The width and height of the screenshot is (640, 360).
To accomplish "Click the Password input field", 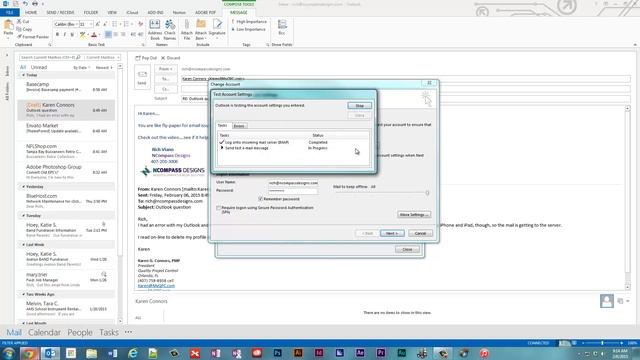I will (293, 191).
